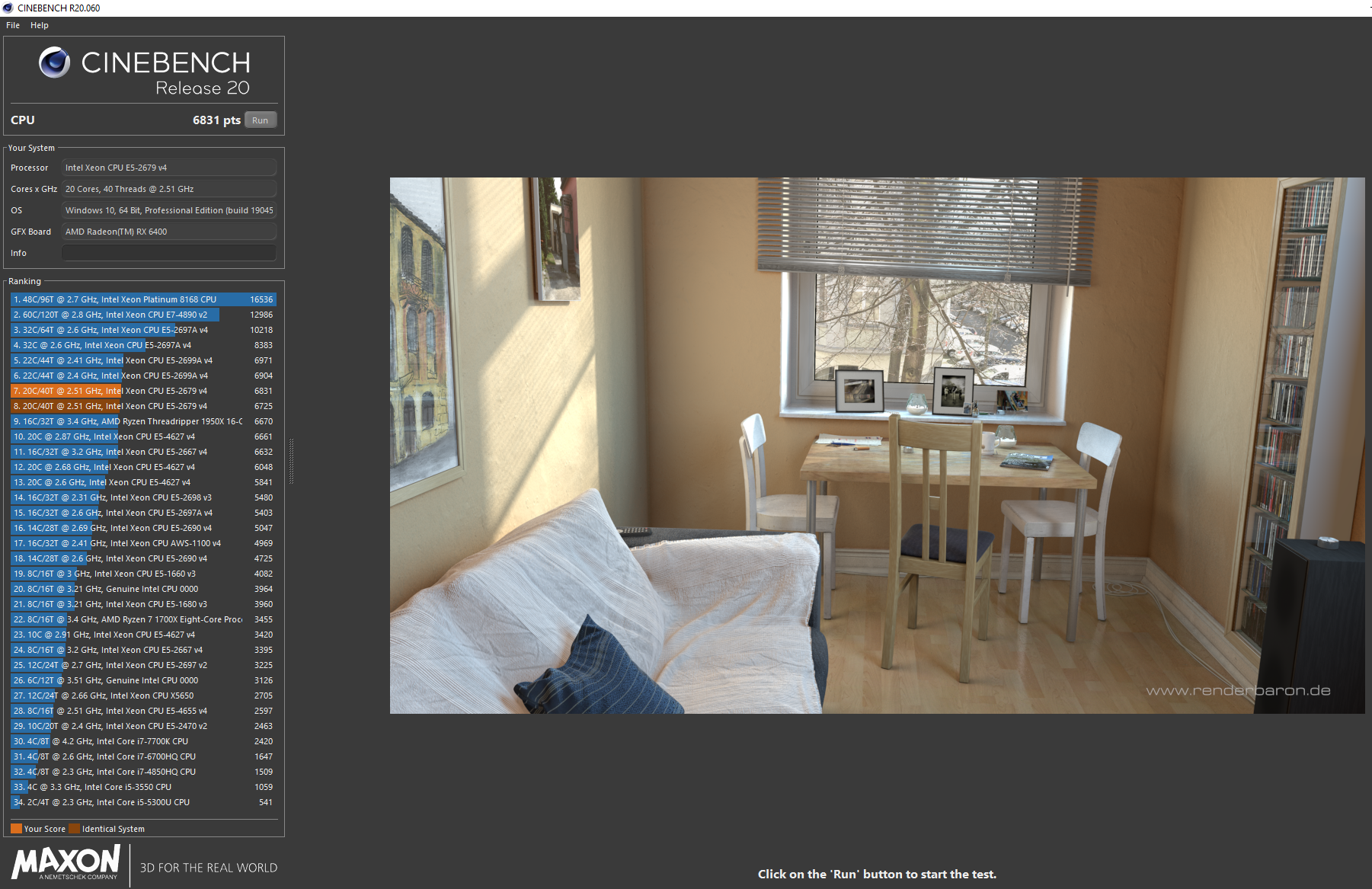This screenshot has height=889, width=1372.
Task: Select ranking row 27 Xeon X5650
Action: click(143, 696)
